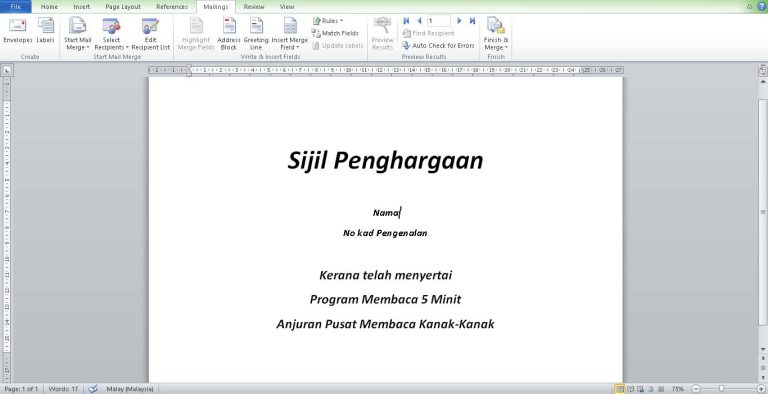Insert an Address Block
The height and width of the screenshot is (394, 768).
click(x=229, y=34)
